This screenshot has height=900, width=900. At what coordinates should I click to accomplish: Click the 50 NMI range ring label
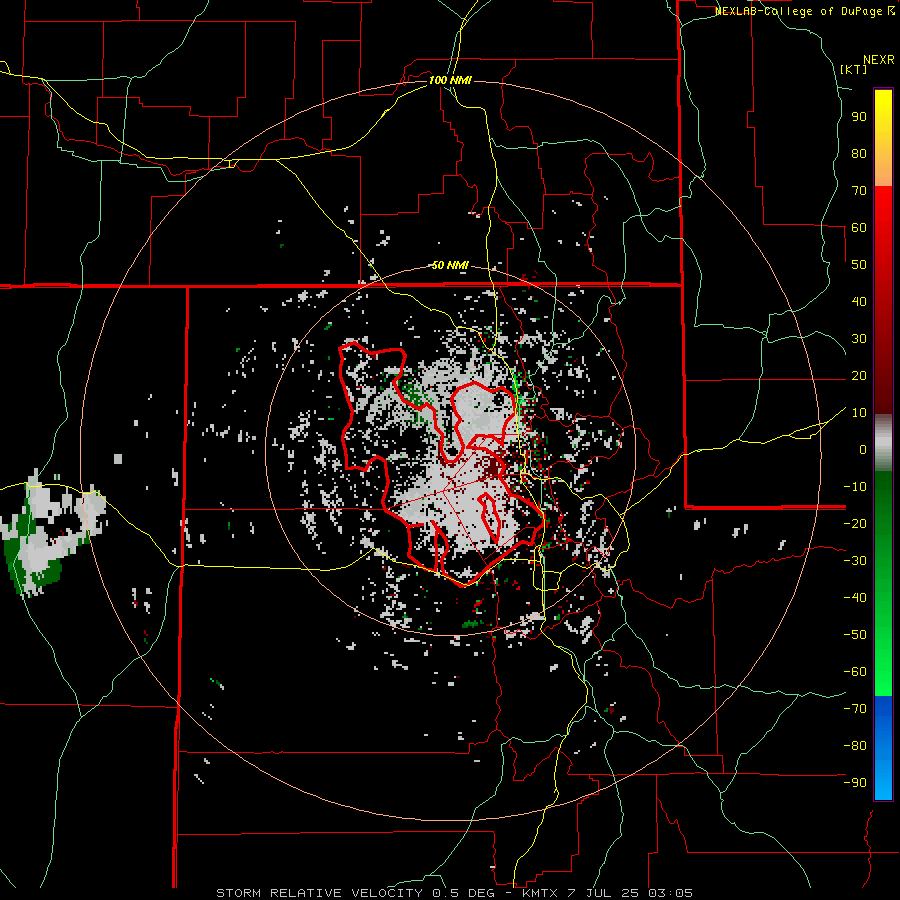point(450,265)
